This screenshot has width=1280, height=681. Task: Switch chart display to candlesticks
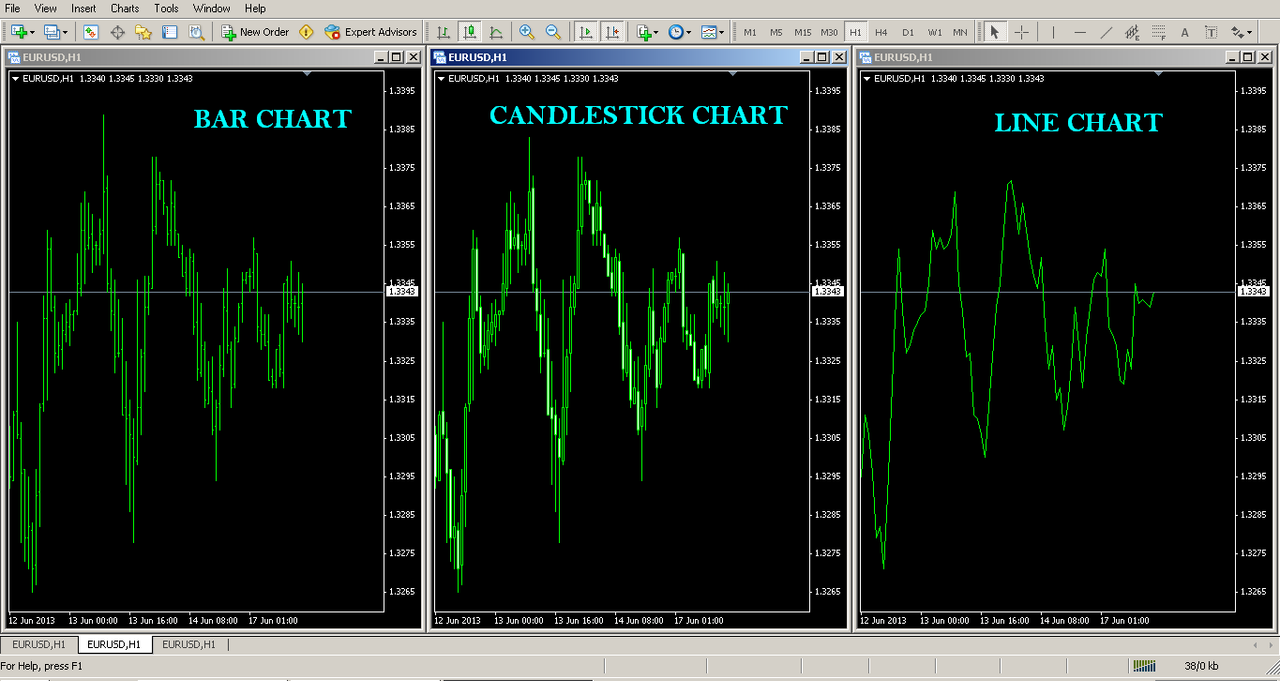(x=469, y=31)
